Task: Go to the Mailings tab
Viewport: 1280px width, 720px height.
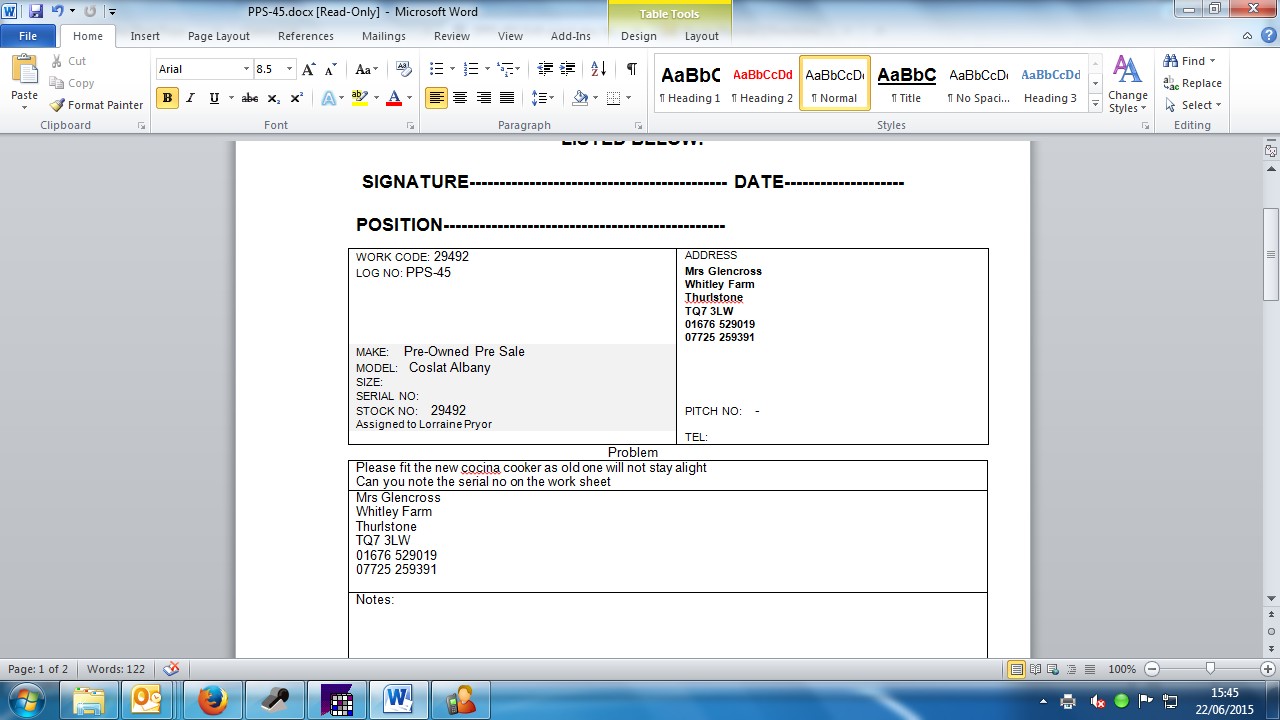Action: pyautogui.click(x=384, y=36)
